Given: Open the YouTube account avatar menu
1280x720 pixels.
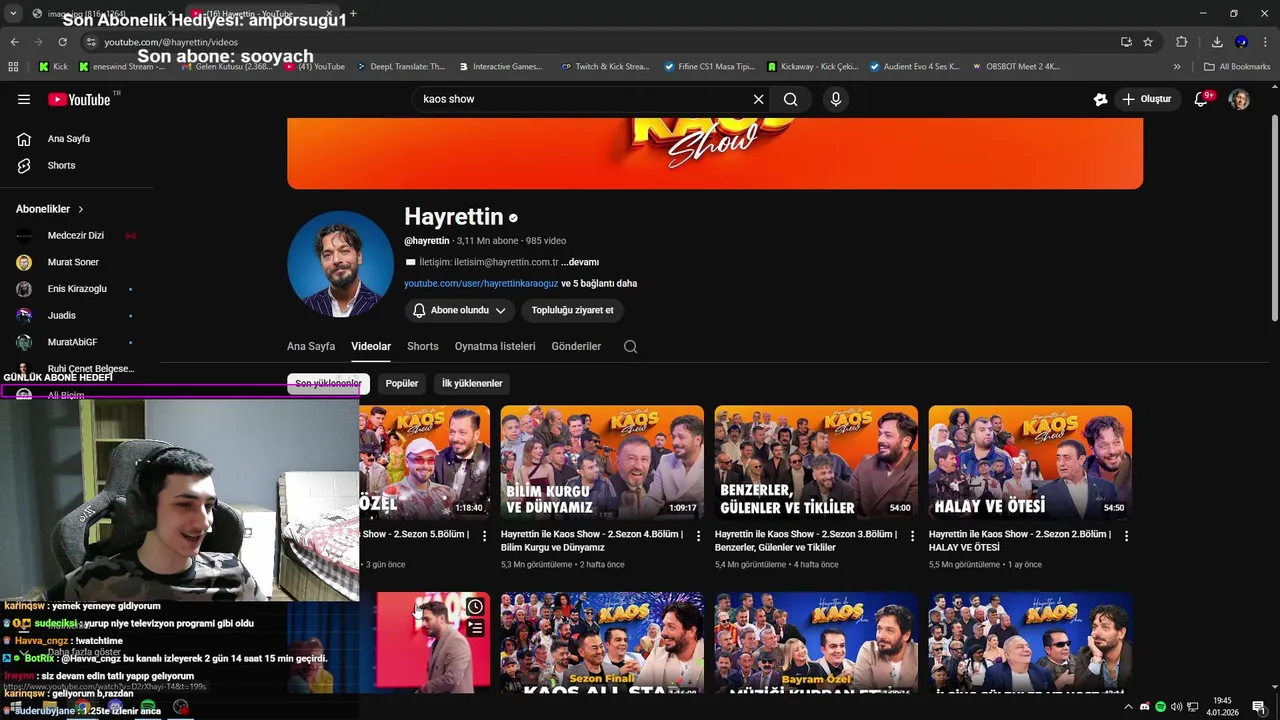Looking at the screenshot, I should point(1239,99).
